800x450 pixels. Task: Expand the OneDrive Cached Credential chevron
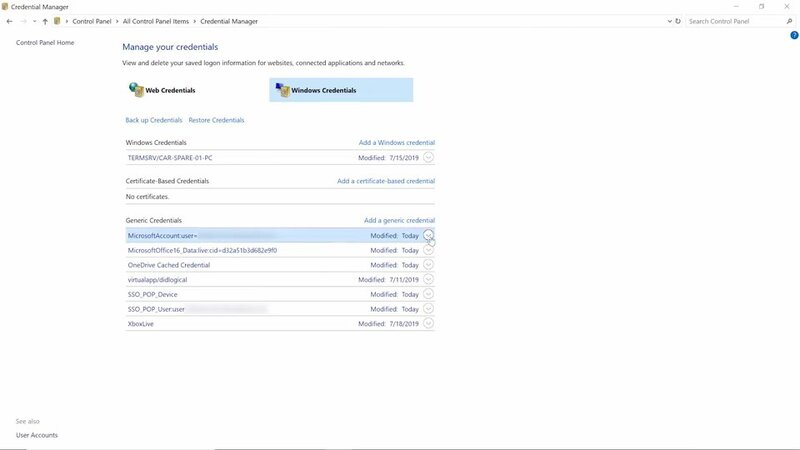click(x=429, y=265)
